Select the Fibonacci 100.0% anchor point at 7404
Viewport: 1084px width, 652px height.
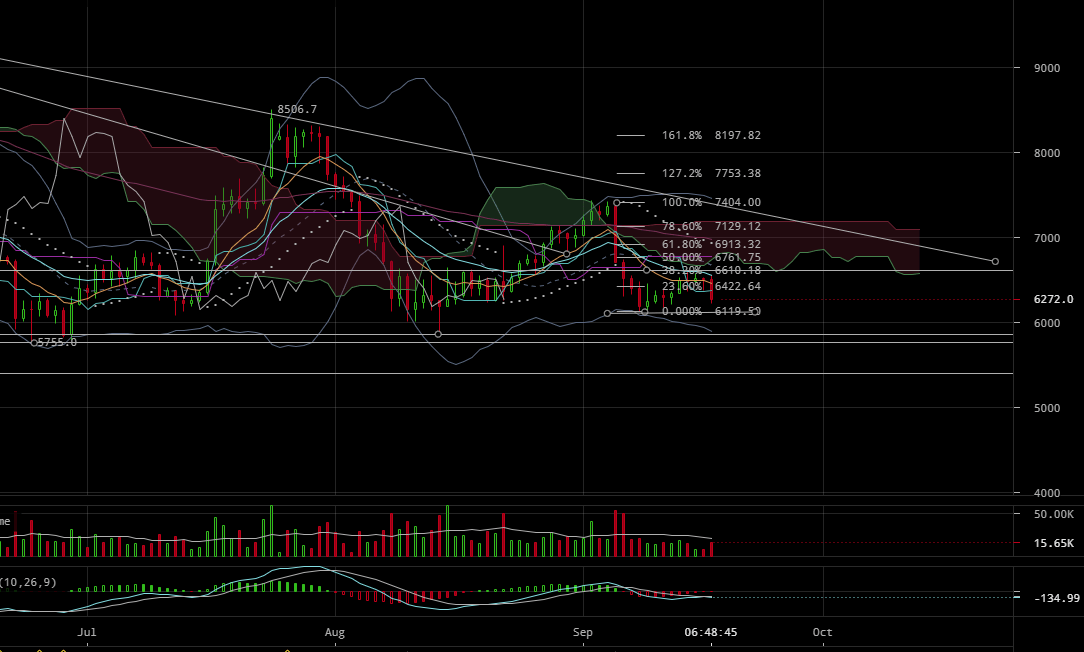pos(617,203)
